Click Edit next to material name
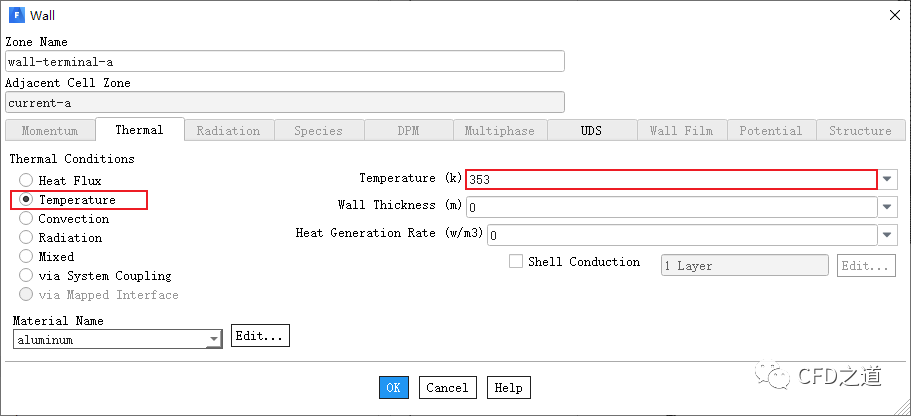Viewport: 911px width, 416px height. tap(260, 336)
